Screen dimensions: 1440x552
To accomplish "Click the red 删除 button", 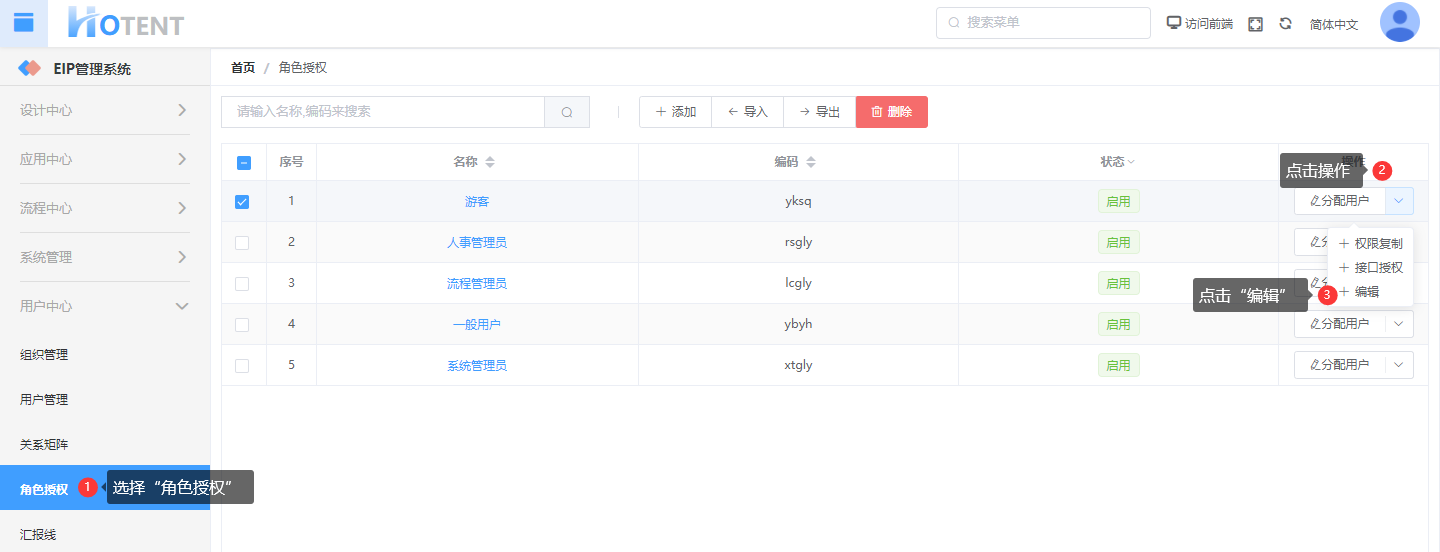I will (891, 112).
